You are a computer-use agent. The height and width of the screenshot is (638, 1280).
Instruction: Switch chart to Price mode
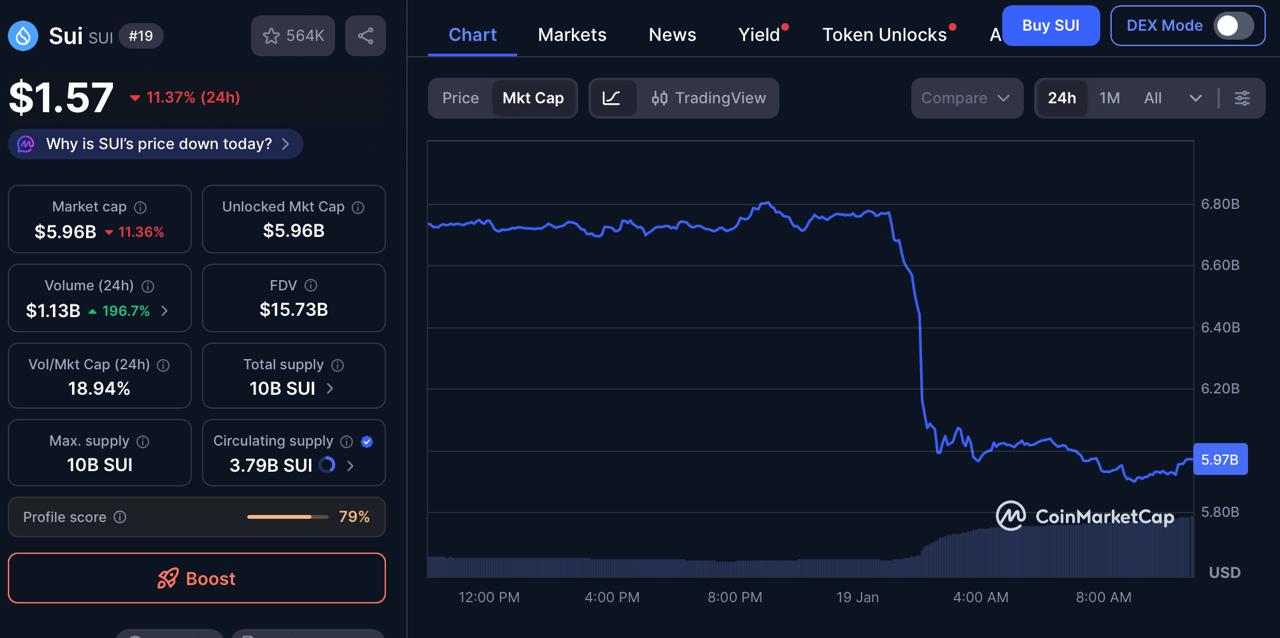point(460,98)
